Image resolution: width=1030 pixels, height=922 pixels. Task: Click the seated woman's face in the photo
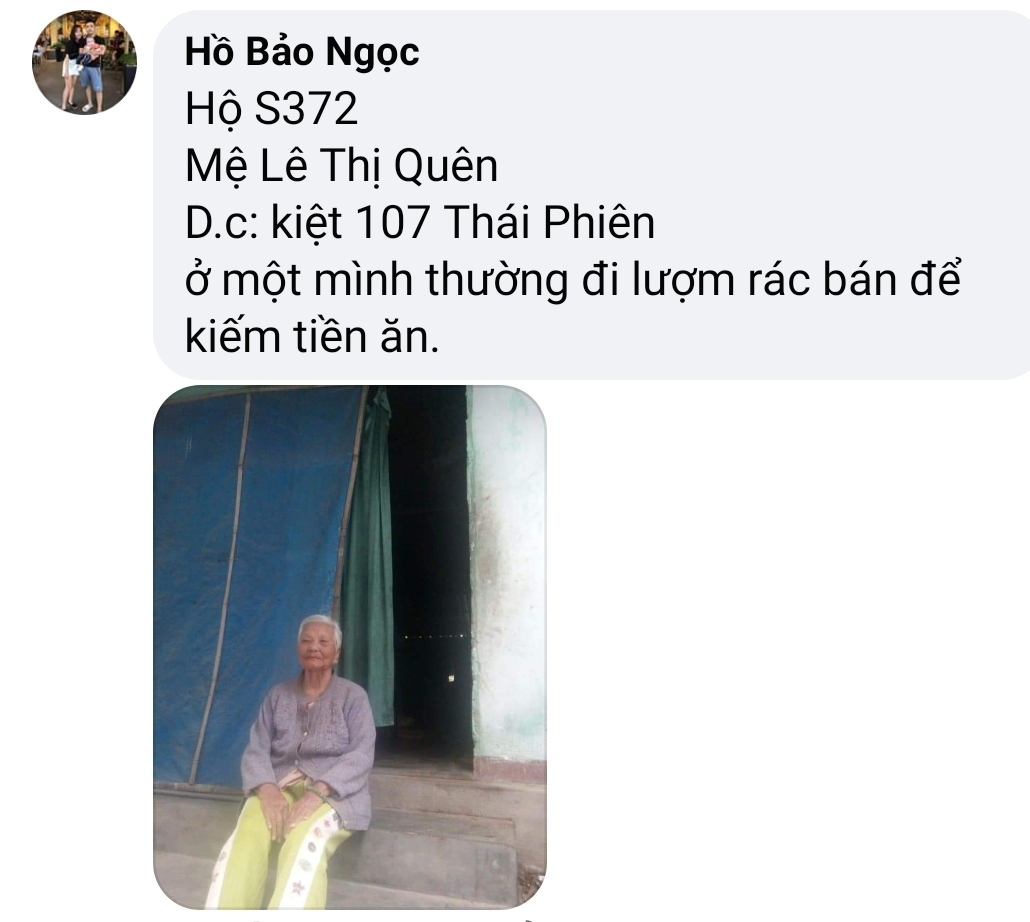318,647
